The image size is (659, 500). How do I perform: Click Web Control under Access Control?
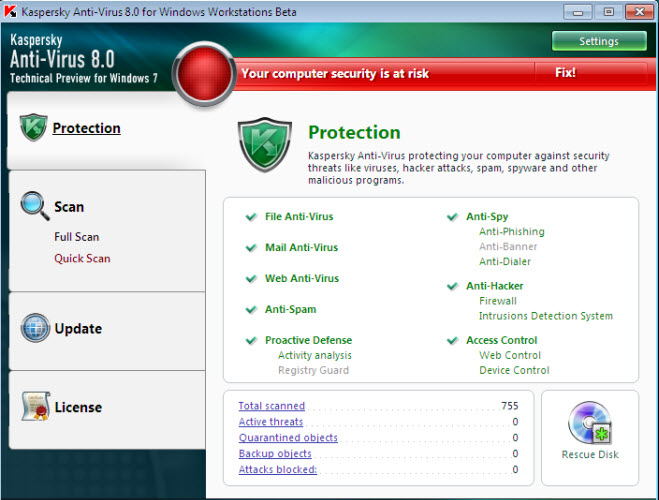tap(510, 355)
